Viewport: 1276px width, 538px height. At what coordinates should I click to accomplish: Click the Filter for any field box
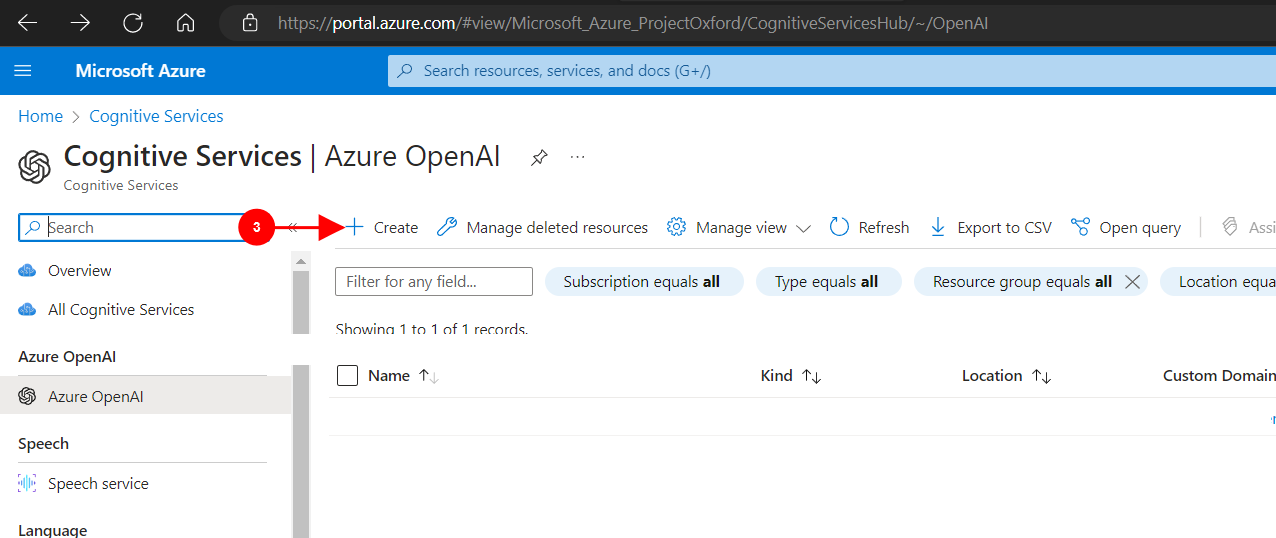tap(433, 282)
